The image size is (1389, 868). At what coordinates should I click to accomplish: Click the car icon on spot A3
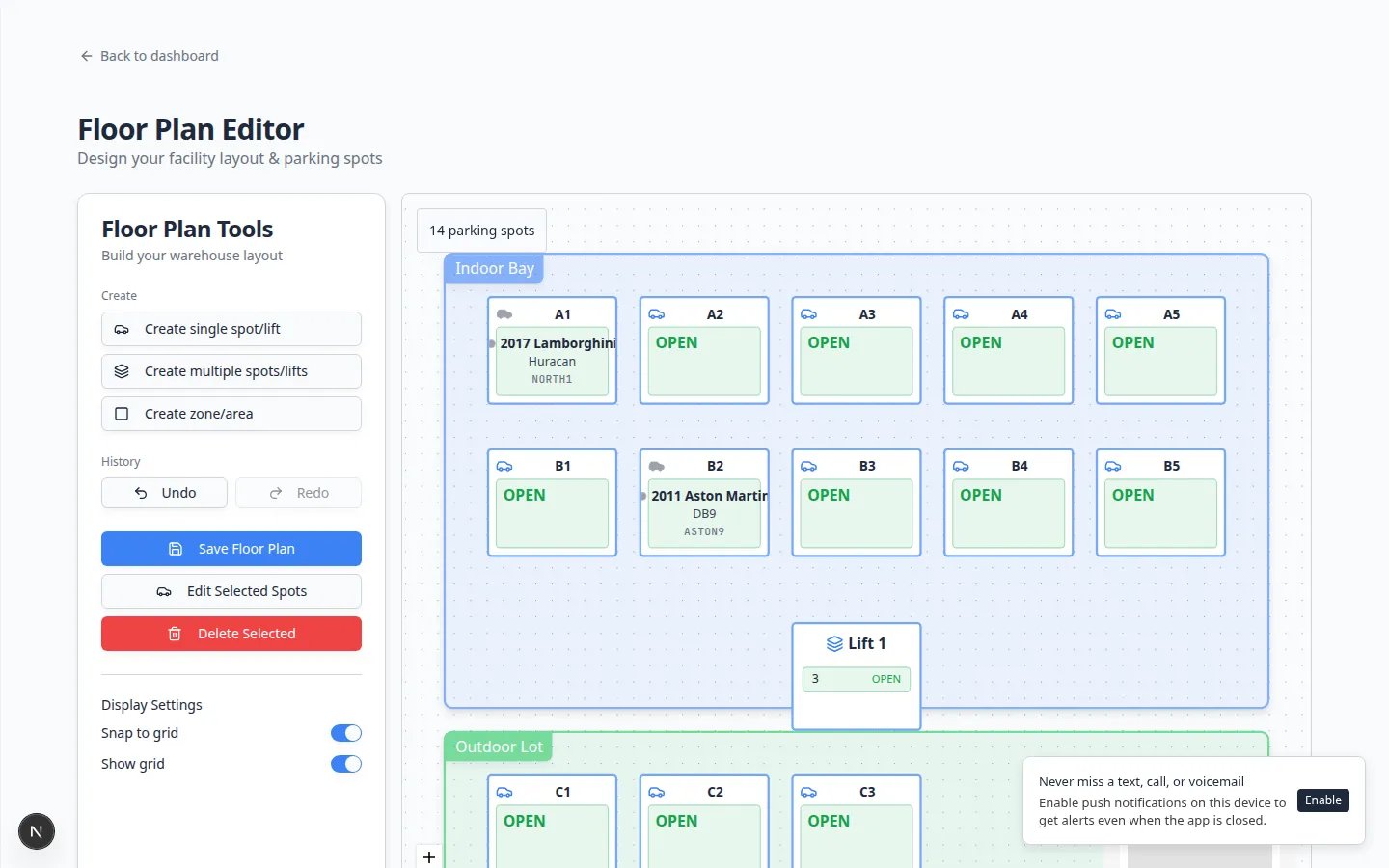click(x=809, y=314)
